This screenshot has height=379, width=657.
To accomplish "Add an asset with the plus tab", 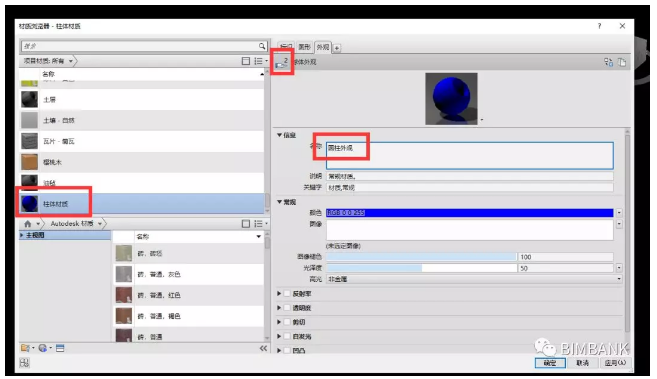I will [x=336, y=48].
